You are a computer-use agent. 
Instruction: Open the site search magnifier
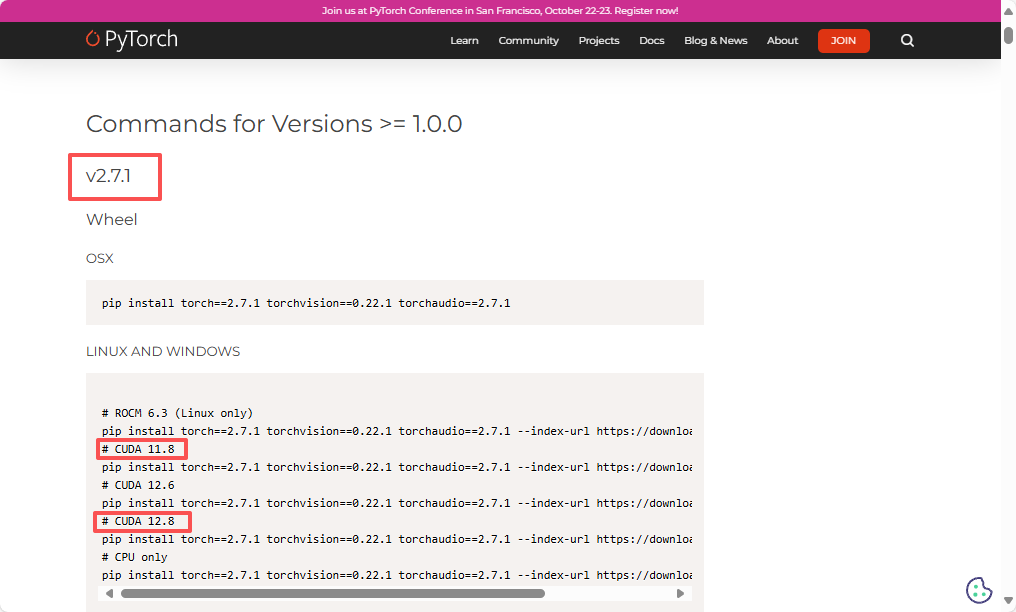[906, 40]
